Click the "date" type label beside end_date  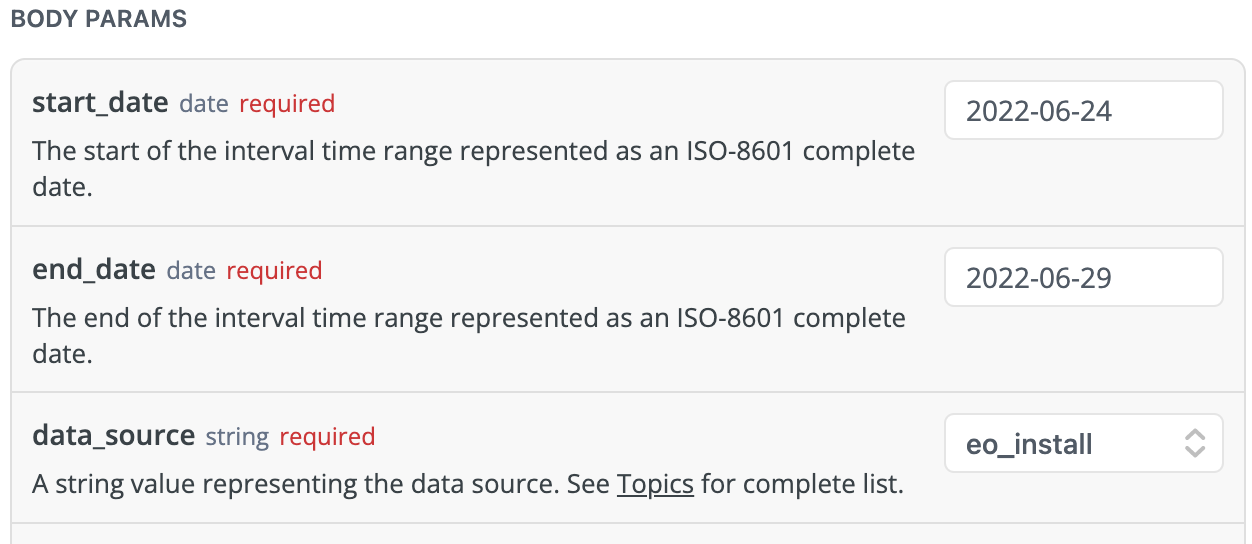click(x=191, y=271)
